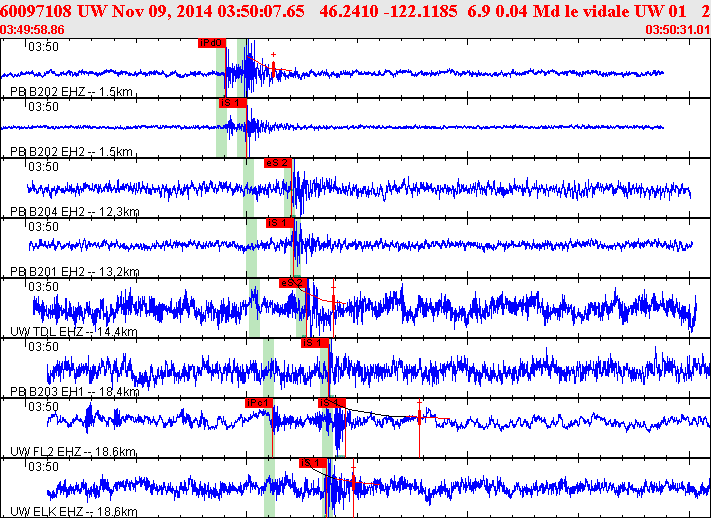The width and height of the screenshot is (711, 518).
Task: Click the PB B204 EH2 12.3km label
Action: coord(74,212)
